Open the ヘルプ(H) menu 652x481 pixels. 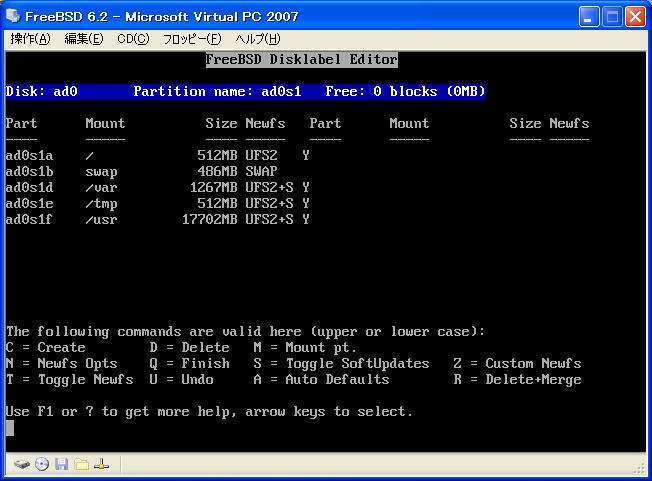257,39
